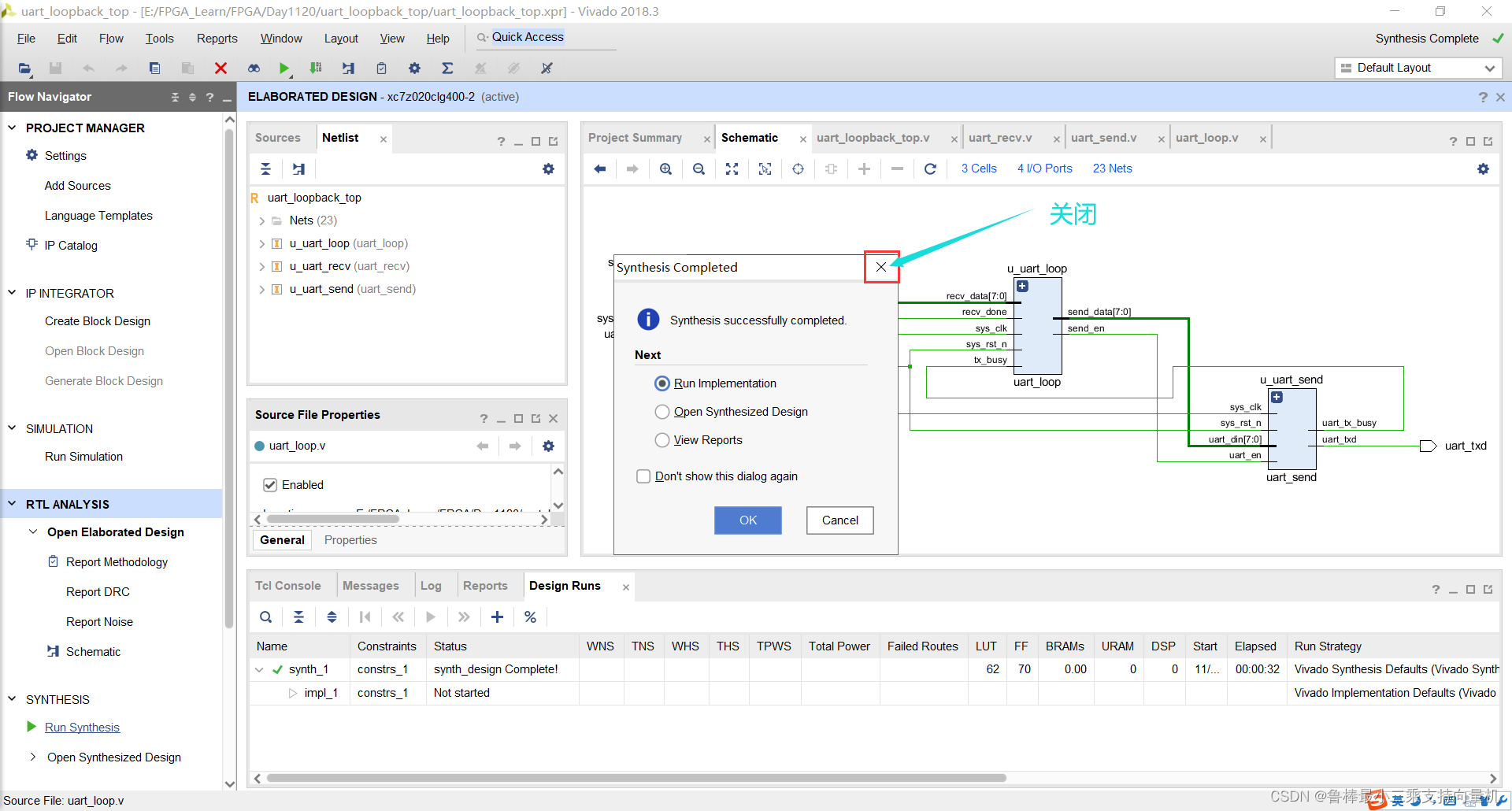Image resolution: width=1512 pixels, height=811 pixels.
Task: Open Netlist panel settings gear
Action: 548,168
